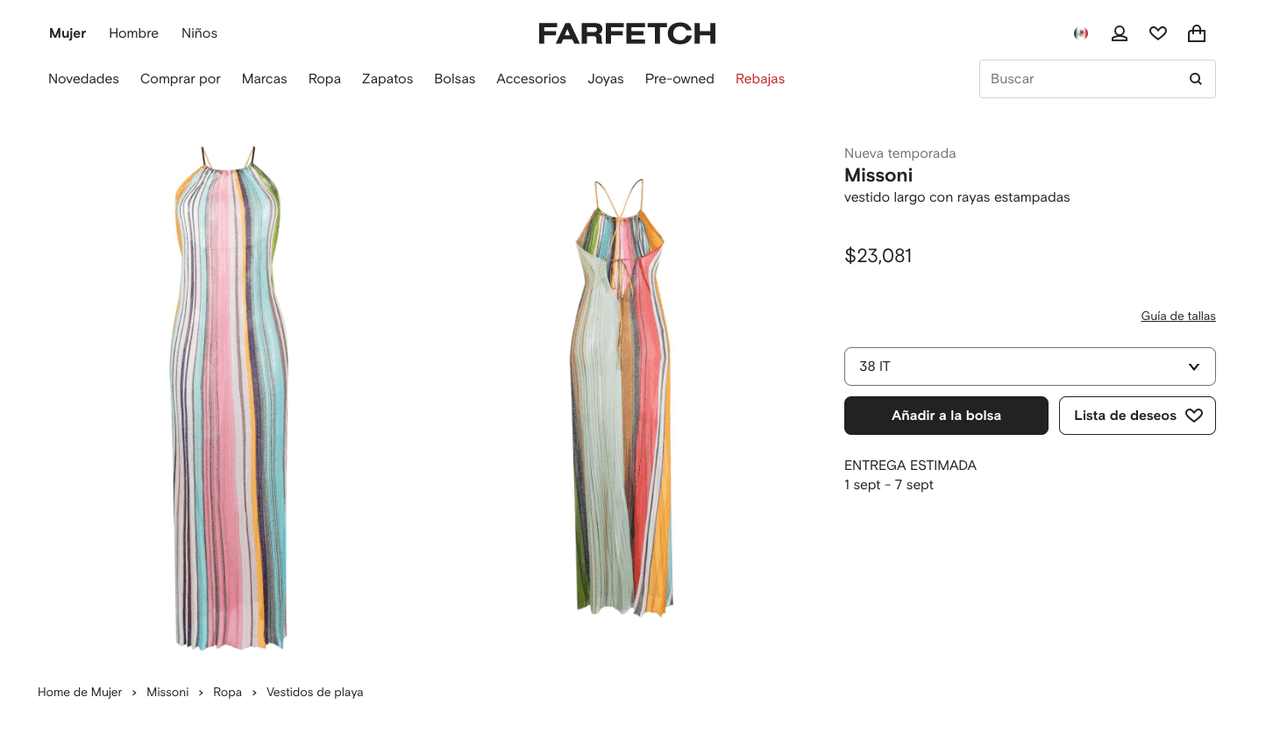Click the search magnifier icon
This screenshot has height=733, width=1280.
pos(1195,79)
